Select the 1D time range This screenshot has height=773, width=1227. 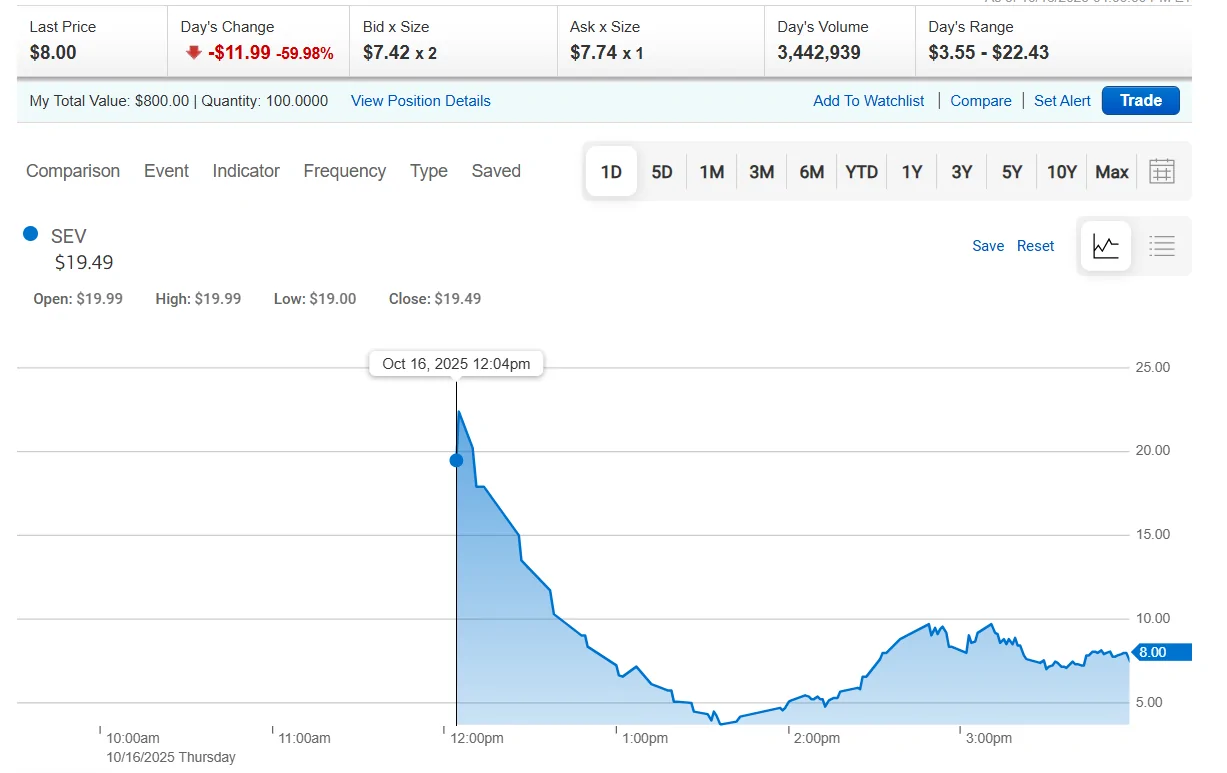(x=611, y=172)
